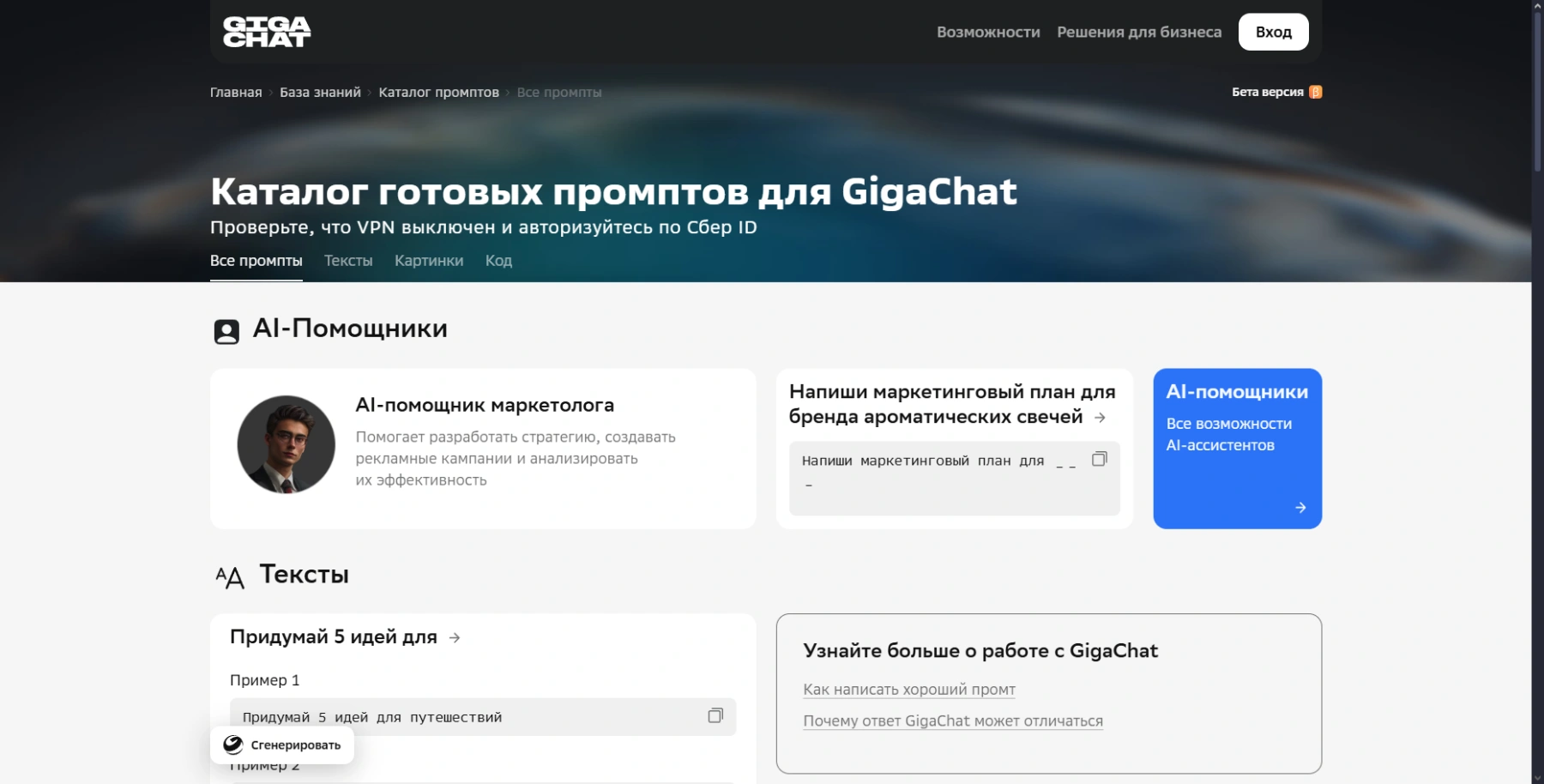Viewport: 1544px width, 784px height.
Task: Open the link 'Как написать хороший промт'
Action: [x=908, y=690]
